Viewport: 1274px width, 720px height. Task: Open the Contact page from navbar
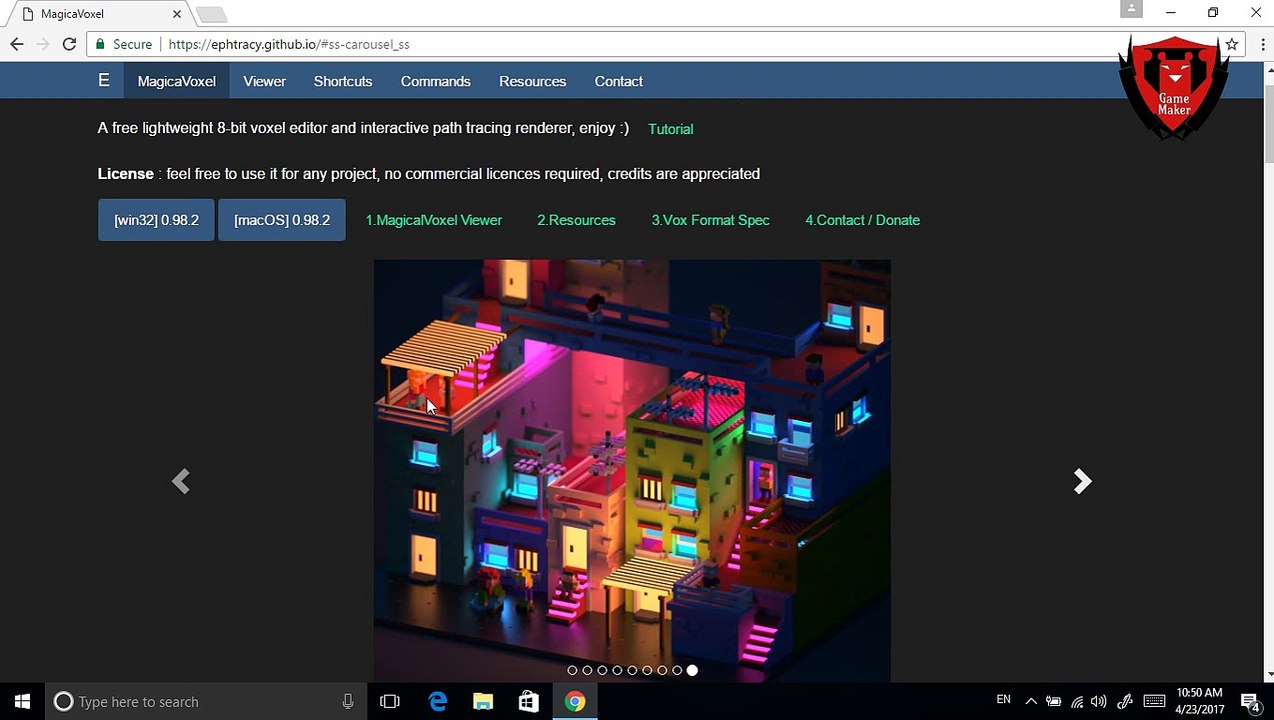(x=618, y=81)
